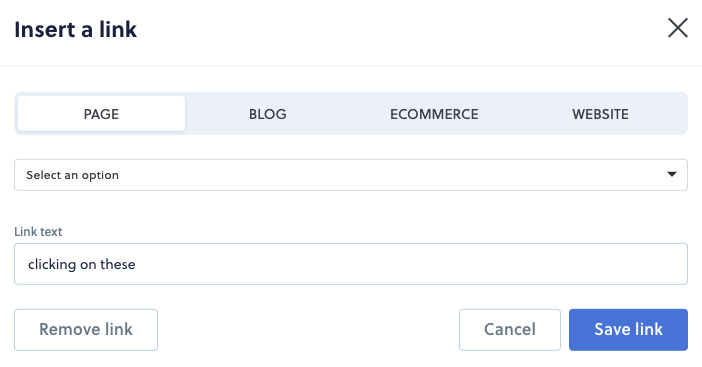702x367 pixels.
Task: Select the ECOMMERCE tab
Action: (x=434, y=114)
